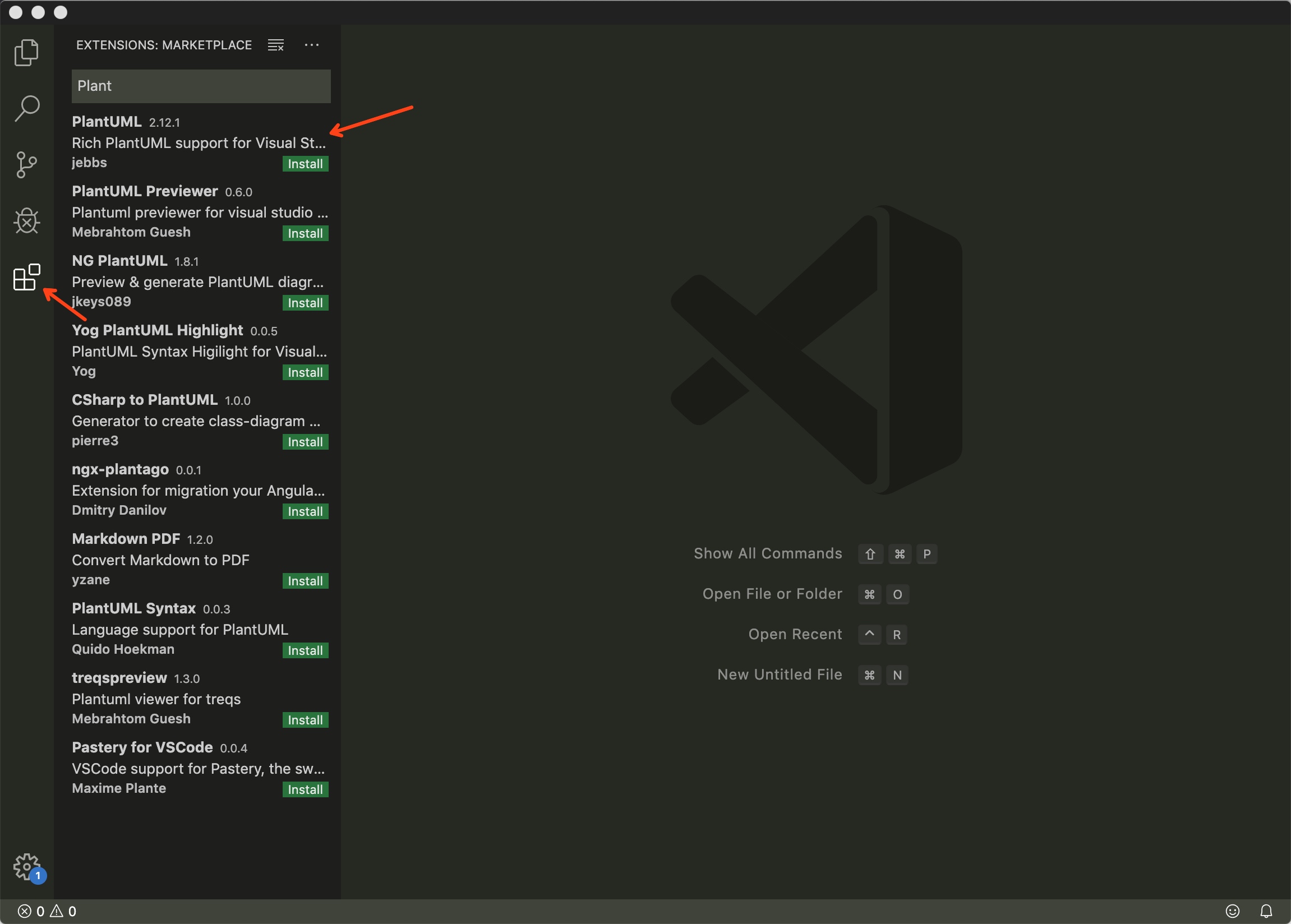Click the P key hint for Show All Commands
1291x924 pixels.
927,554
